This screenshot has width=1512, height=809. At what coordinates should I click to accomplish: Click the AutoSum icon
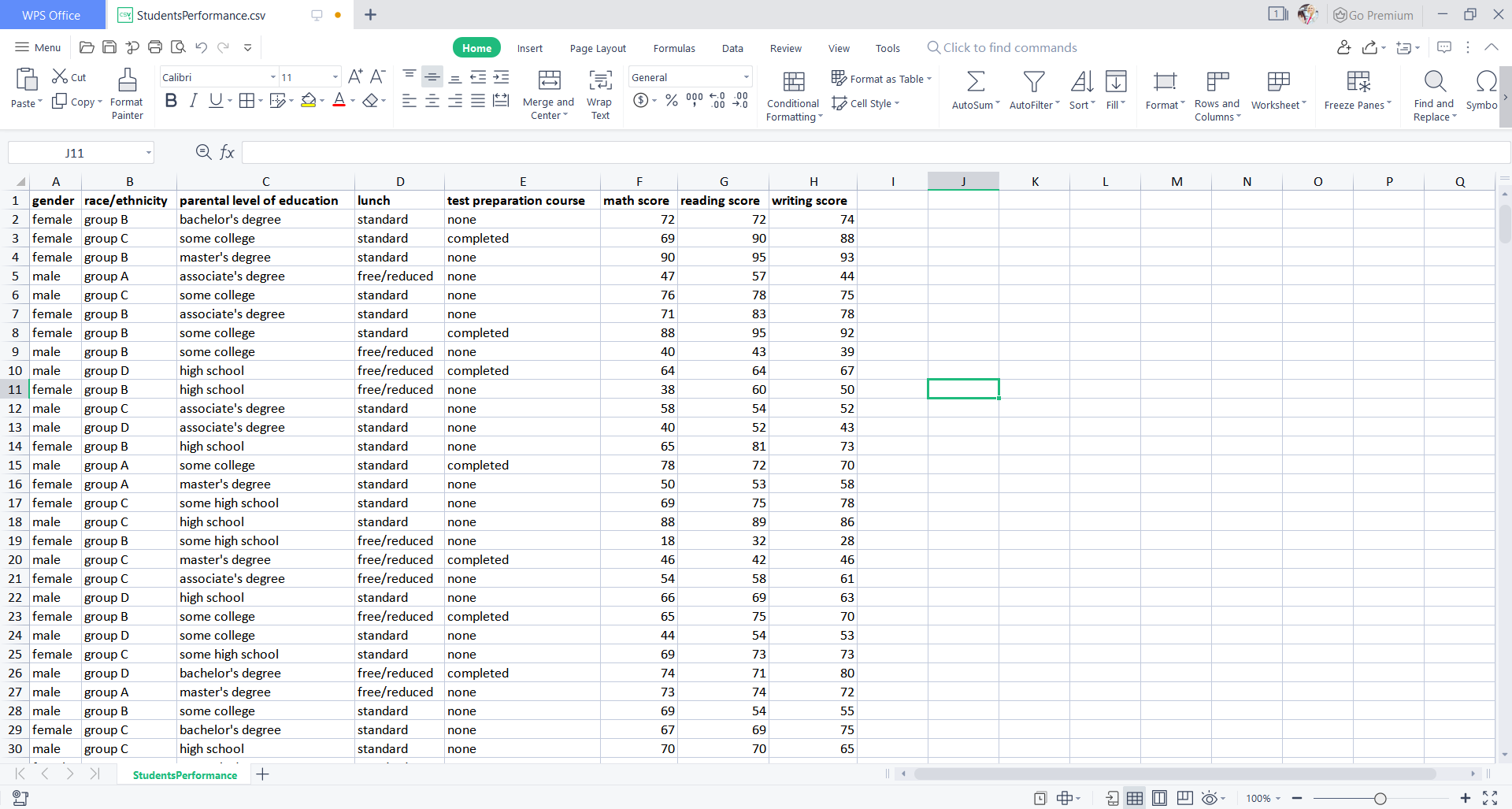coord(974,88)
